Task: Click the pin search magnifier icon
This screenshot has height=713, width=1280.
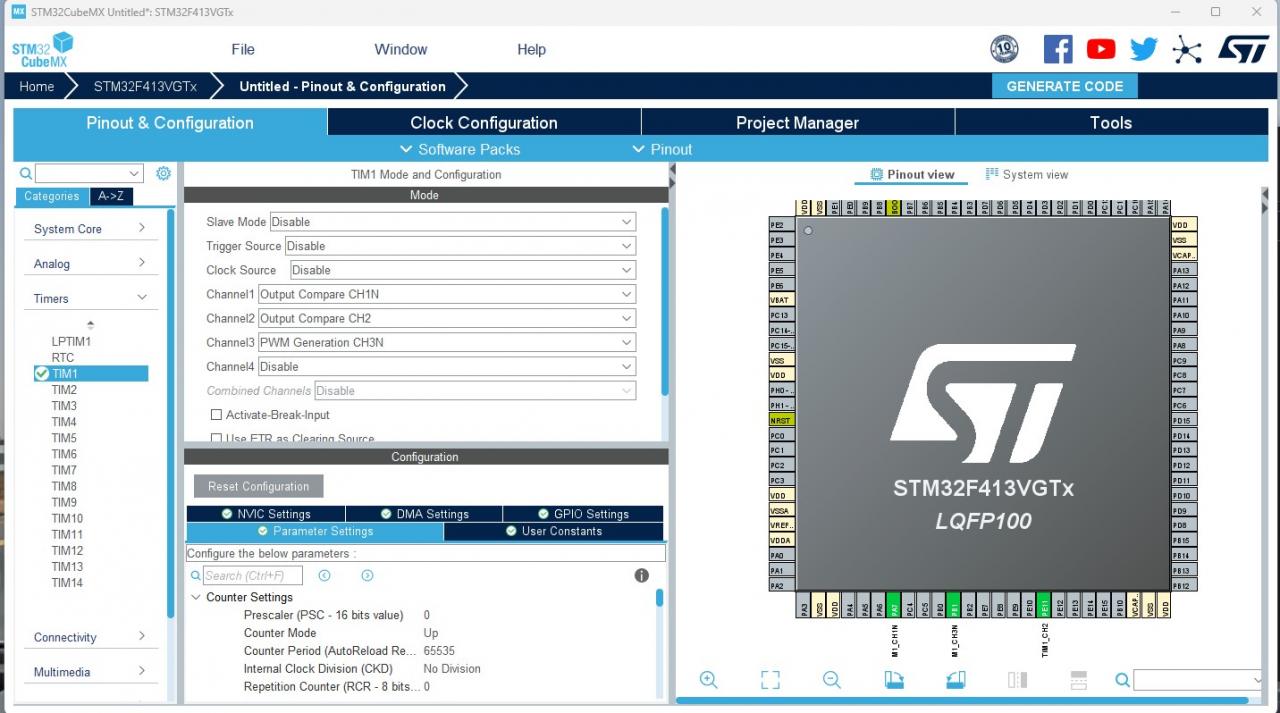Action: [x=1122, y=680]
